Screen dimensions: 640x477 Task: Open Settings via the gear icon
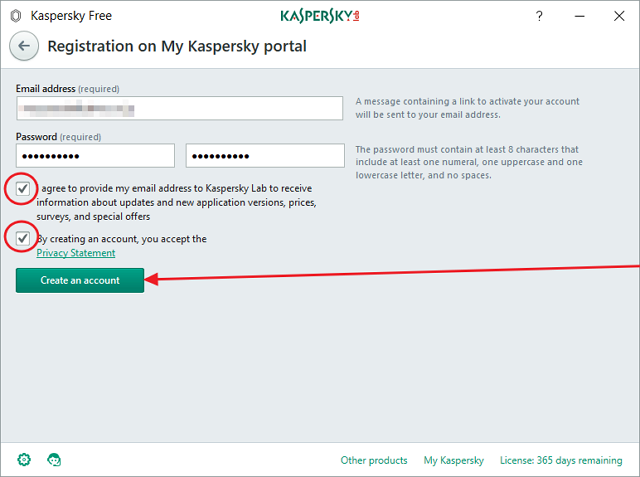(x=24, y=460)
